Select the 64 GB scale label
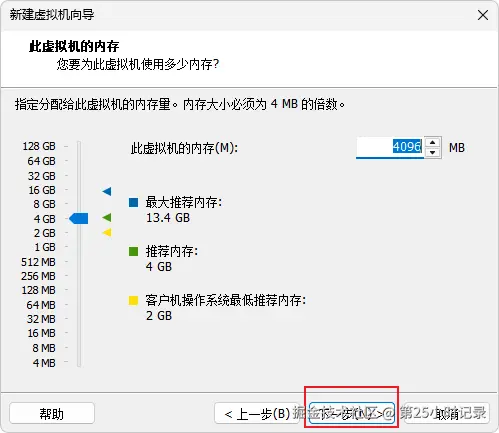This screenshot has width=499, height=433. point(41,161)
